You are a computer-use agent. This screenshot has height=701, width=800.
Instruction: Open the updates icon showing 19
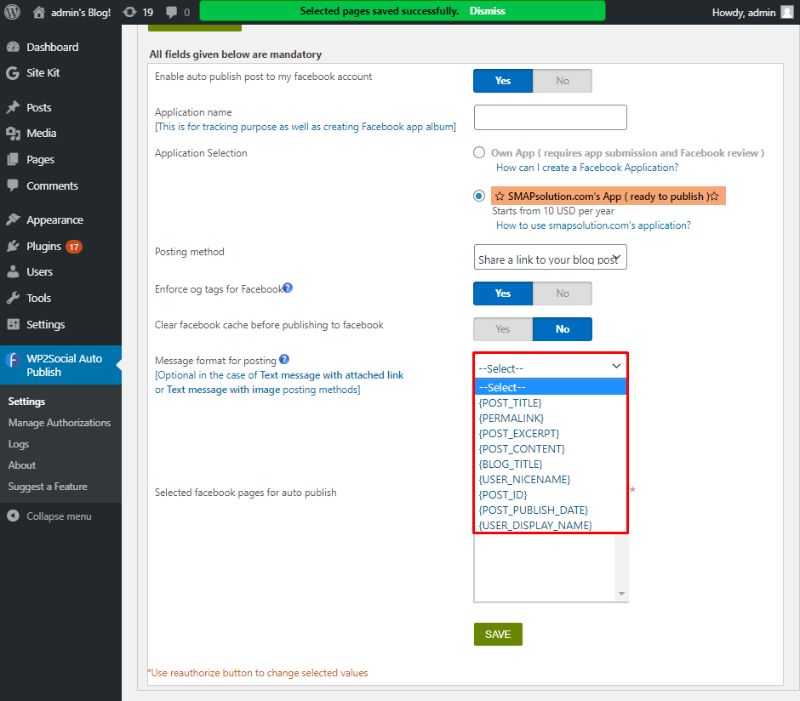click(x=130, y=12)
